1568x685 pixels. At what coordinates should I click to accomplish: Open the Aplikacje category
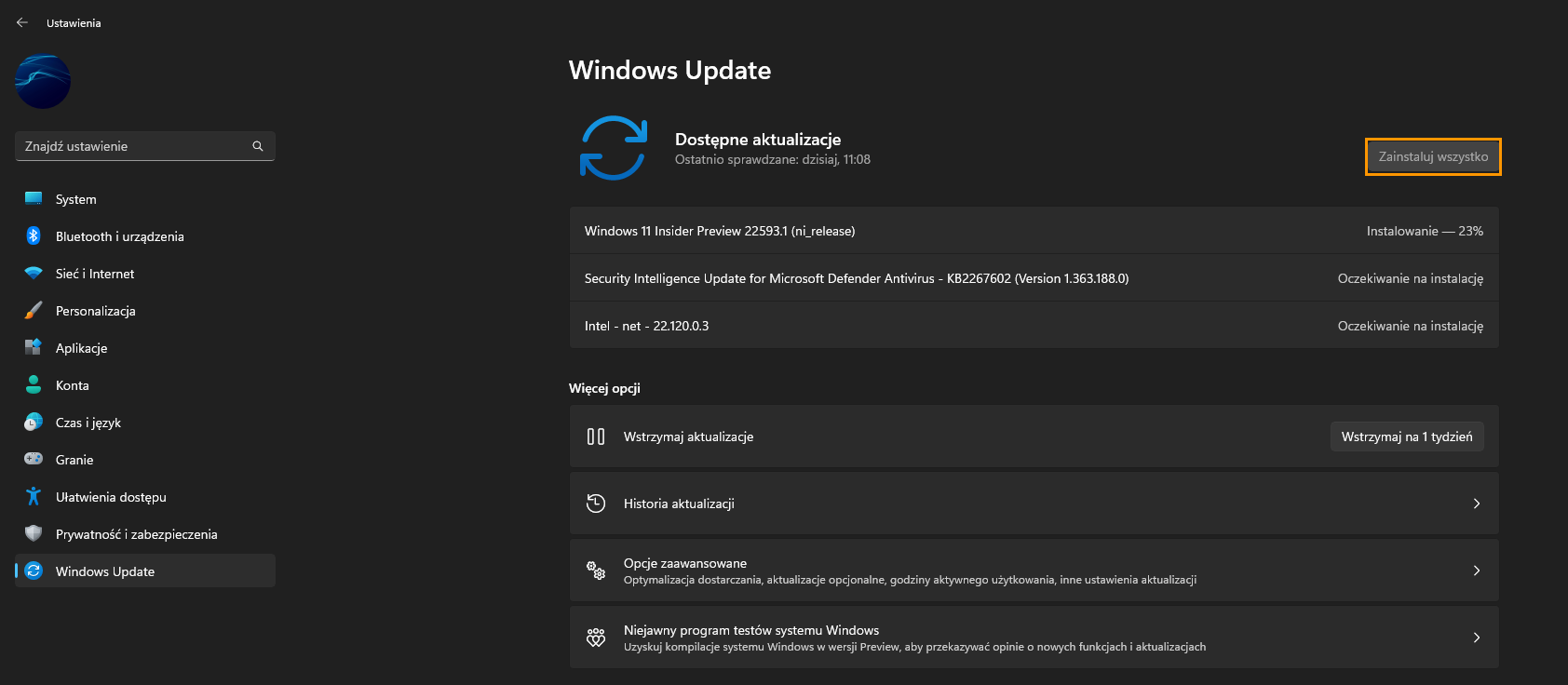(x=145, y=348)
